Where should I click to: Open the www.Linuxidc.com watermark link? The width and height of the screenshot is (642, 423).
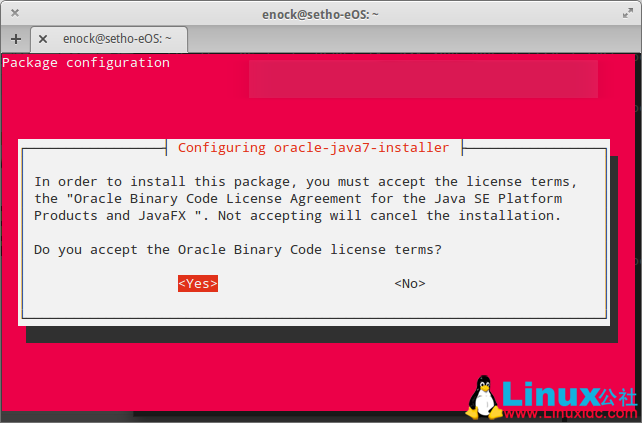tap(568, 412)
